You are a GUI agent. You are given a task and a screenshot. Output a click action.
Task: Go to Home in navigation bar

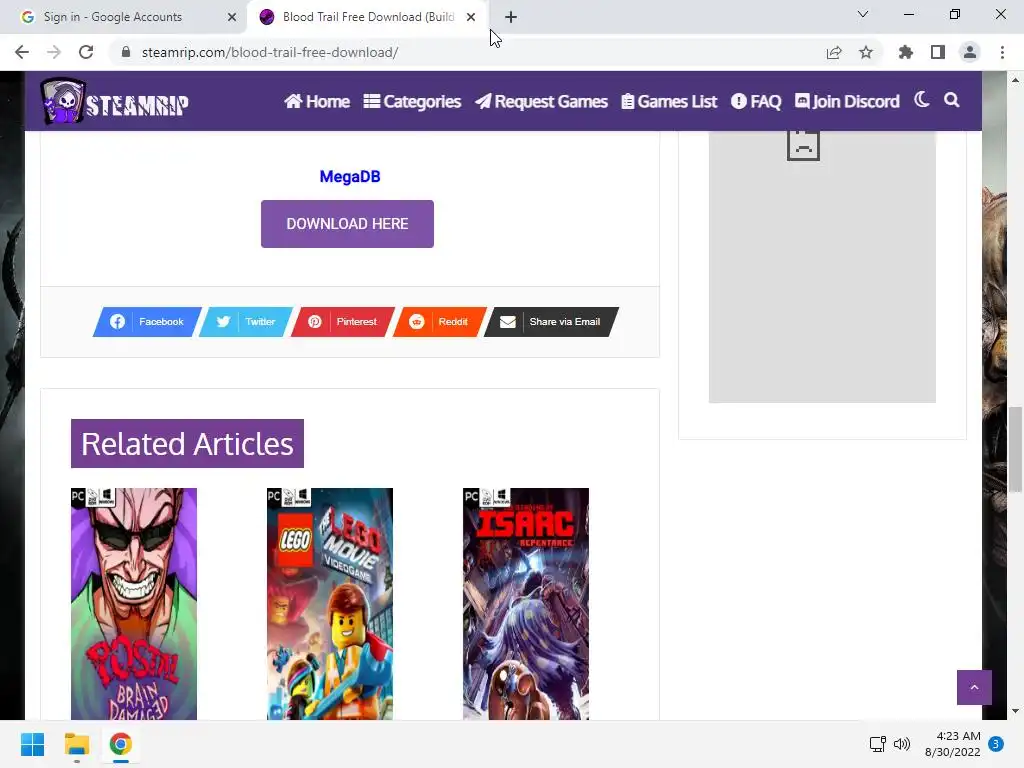click(317, 101)
